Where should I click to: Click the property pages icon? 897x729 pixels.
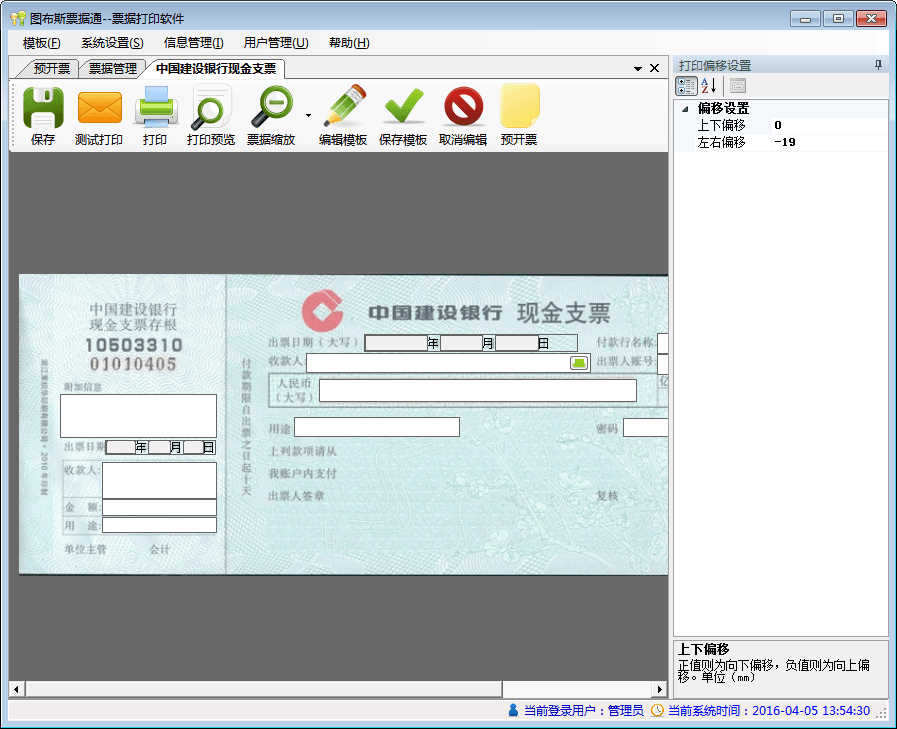click(x=738, y=86)
